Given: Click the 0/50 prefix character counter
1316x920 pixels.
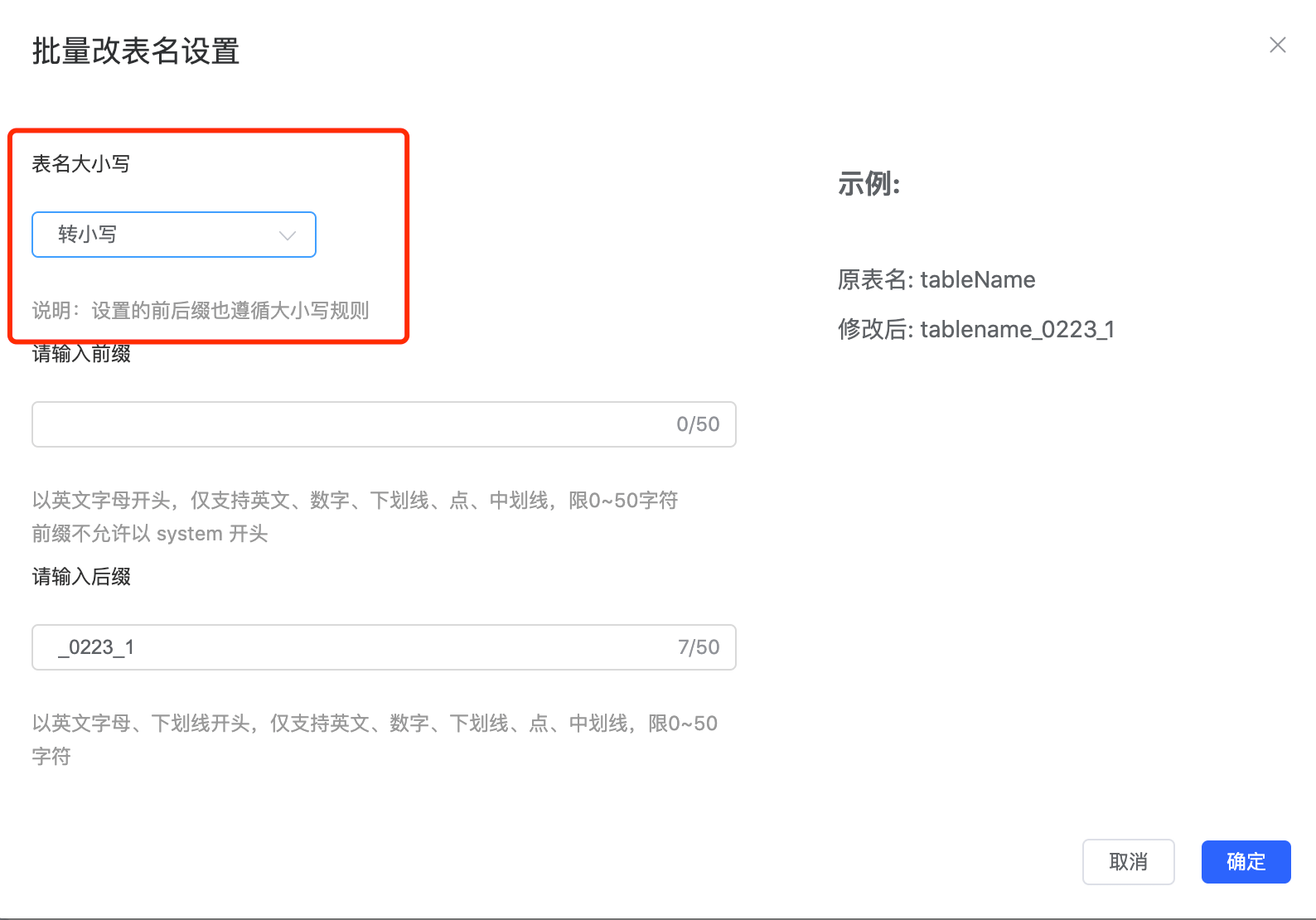Looking at the screenshot, I should pyautogui.click(x=698, y=424).
